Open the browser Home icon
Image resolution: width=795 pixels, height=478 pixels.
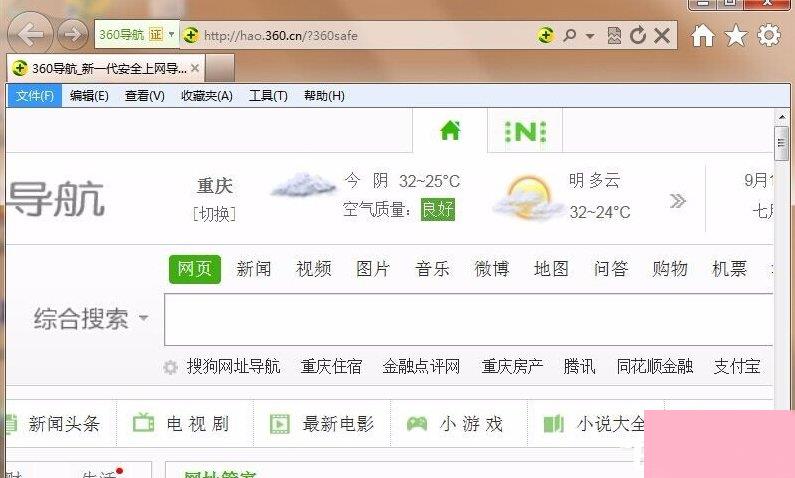tap(703, 35)
